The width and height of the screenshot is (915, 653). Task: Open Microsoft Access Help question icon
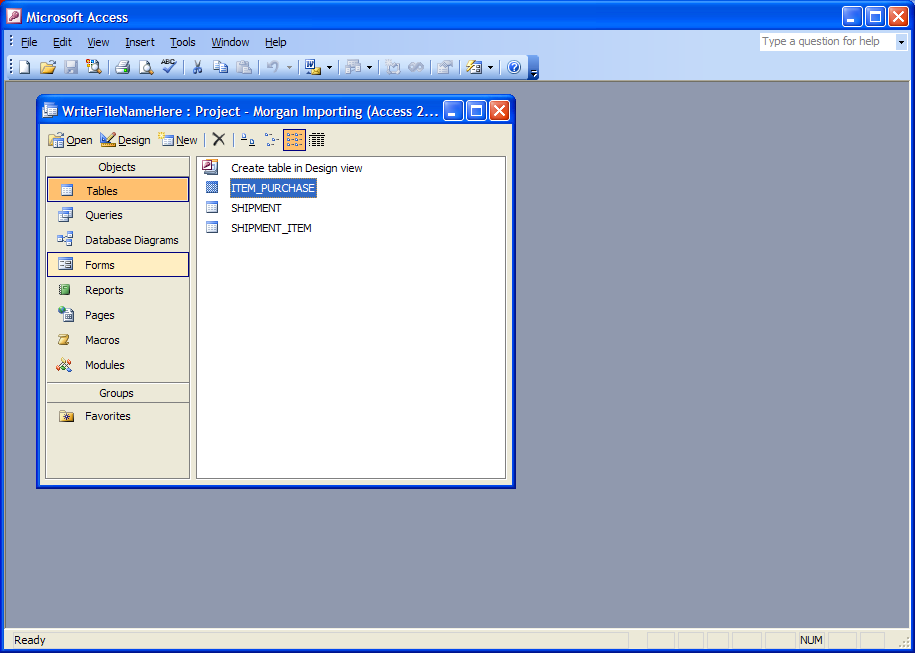(x=514, y=67)
